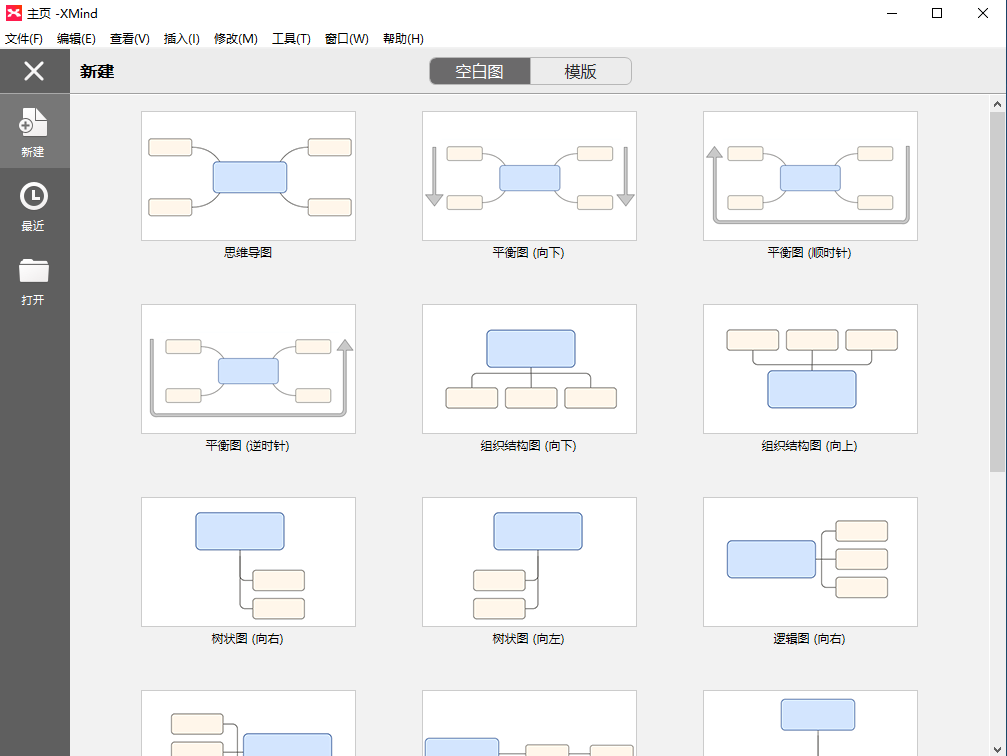Open the 文件(F) menu
Image resolution: width=1007 pixels, height=756 pixels.
pyautogui.click(x=24, y=39)
